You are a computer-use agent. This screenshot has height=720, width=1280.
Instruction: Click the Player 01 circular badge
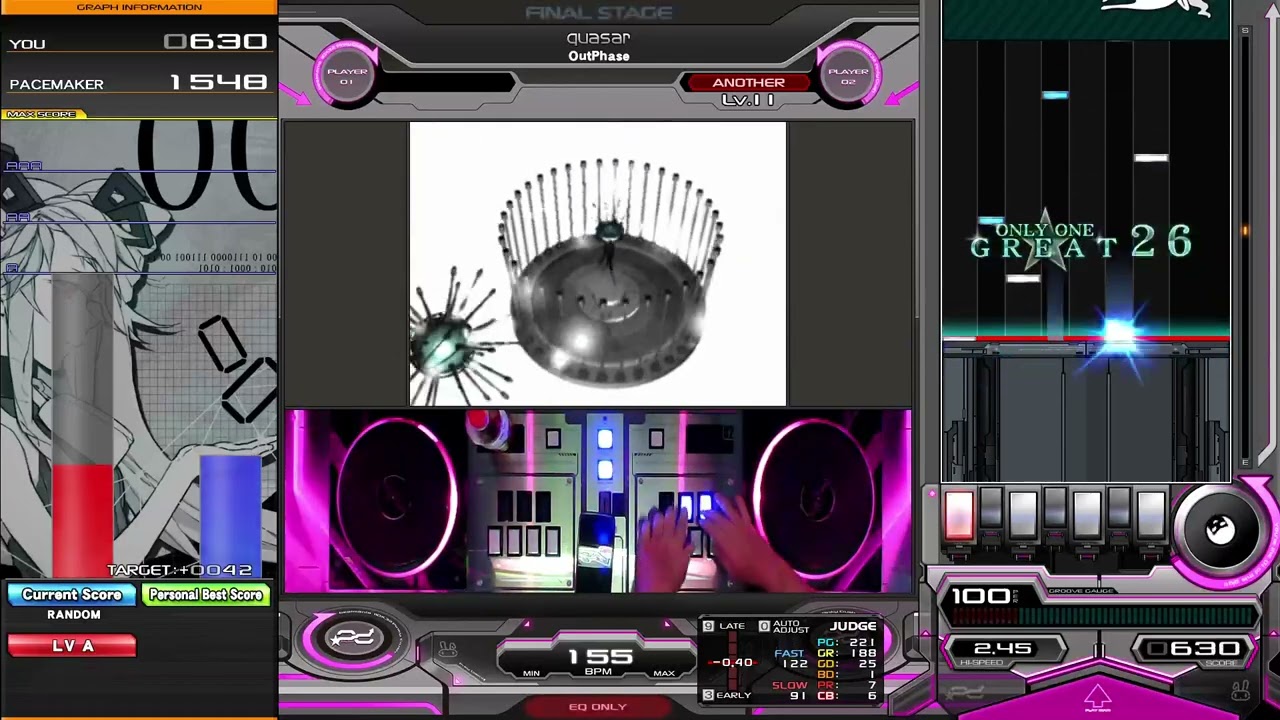(347, 76)
